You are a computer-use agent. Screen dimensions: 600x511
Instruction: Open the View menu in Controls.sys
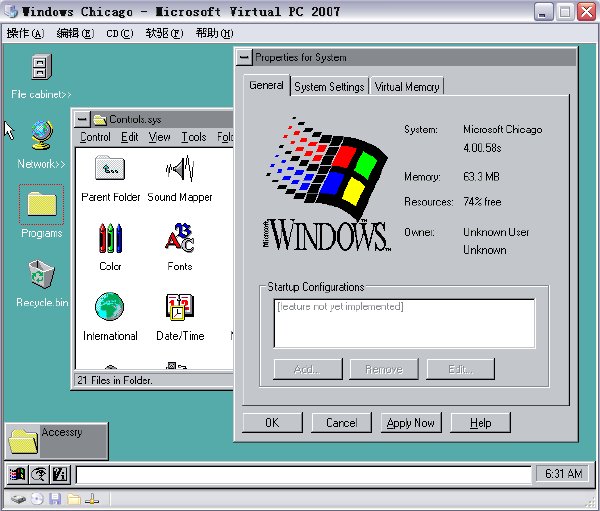point(160,137)
